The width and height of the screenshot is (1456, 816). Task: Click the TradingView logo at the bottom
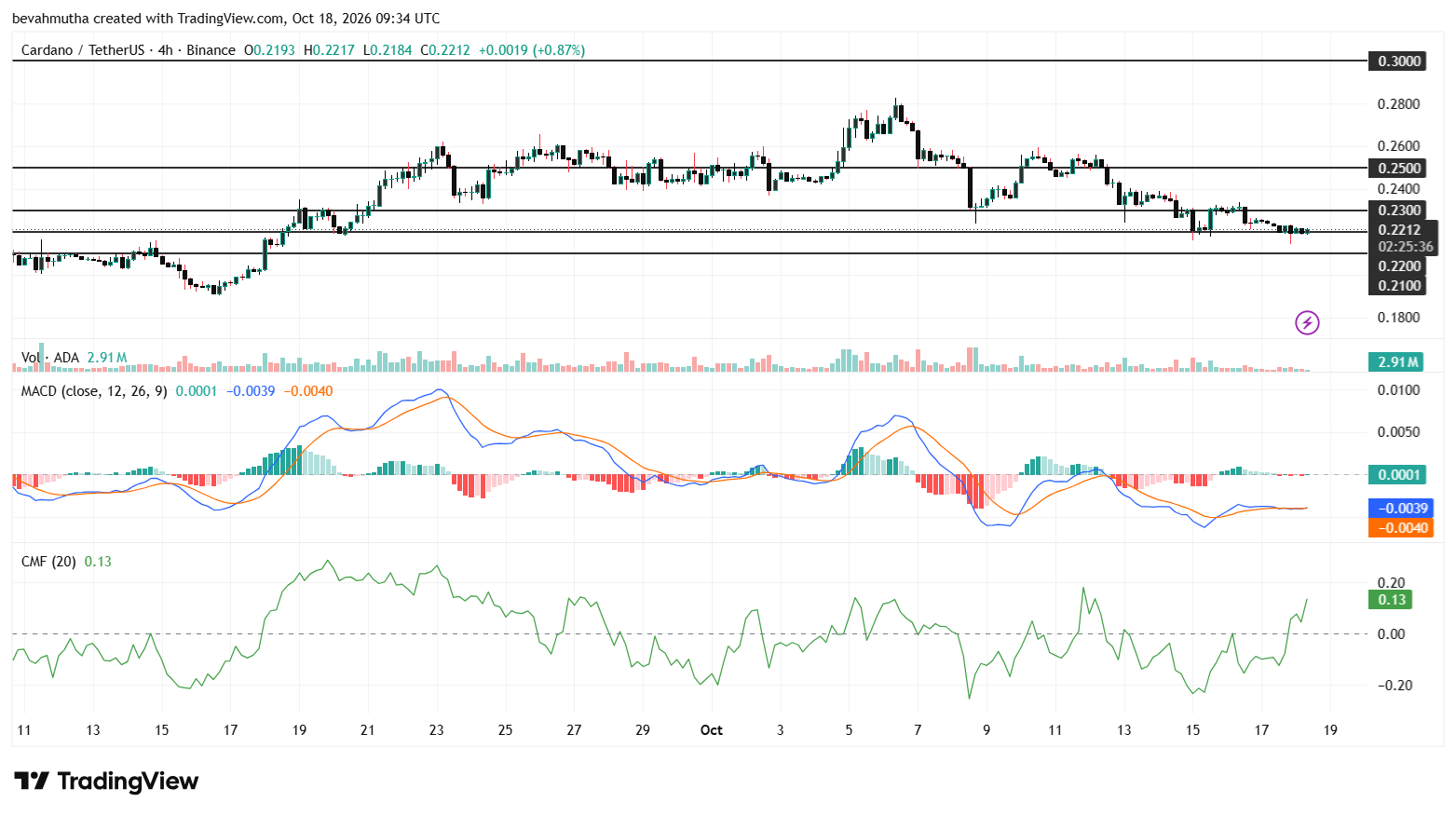click(106, 781)
